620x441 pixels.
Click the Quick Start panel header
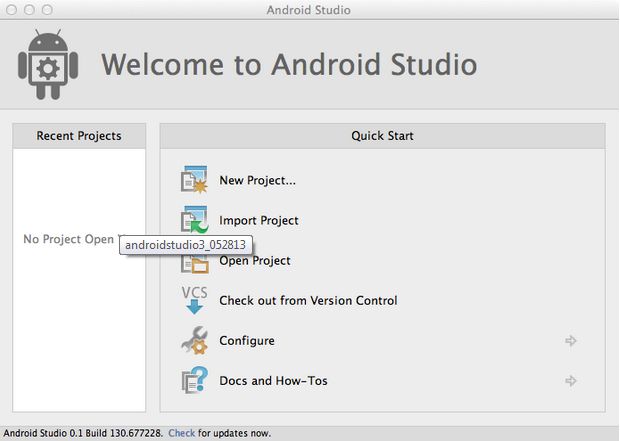coord(382,136)
